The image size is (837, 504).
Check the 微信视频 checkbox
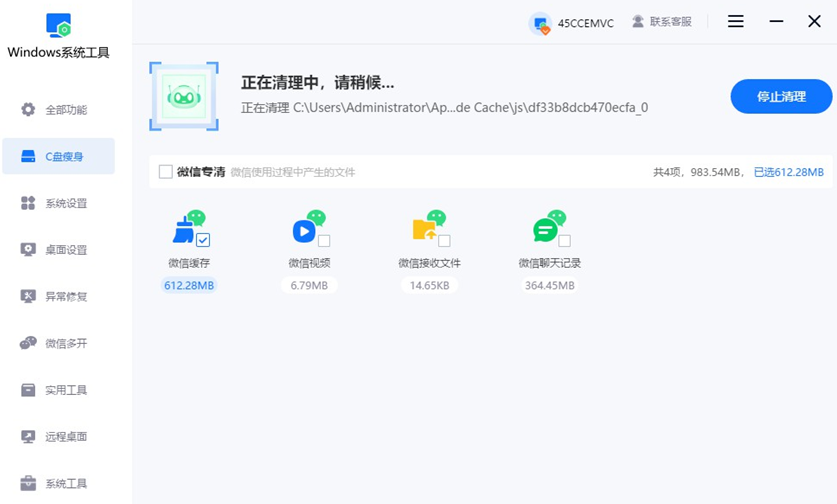[323, 241]
